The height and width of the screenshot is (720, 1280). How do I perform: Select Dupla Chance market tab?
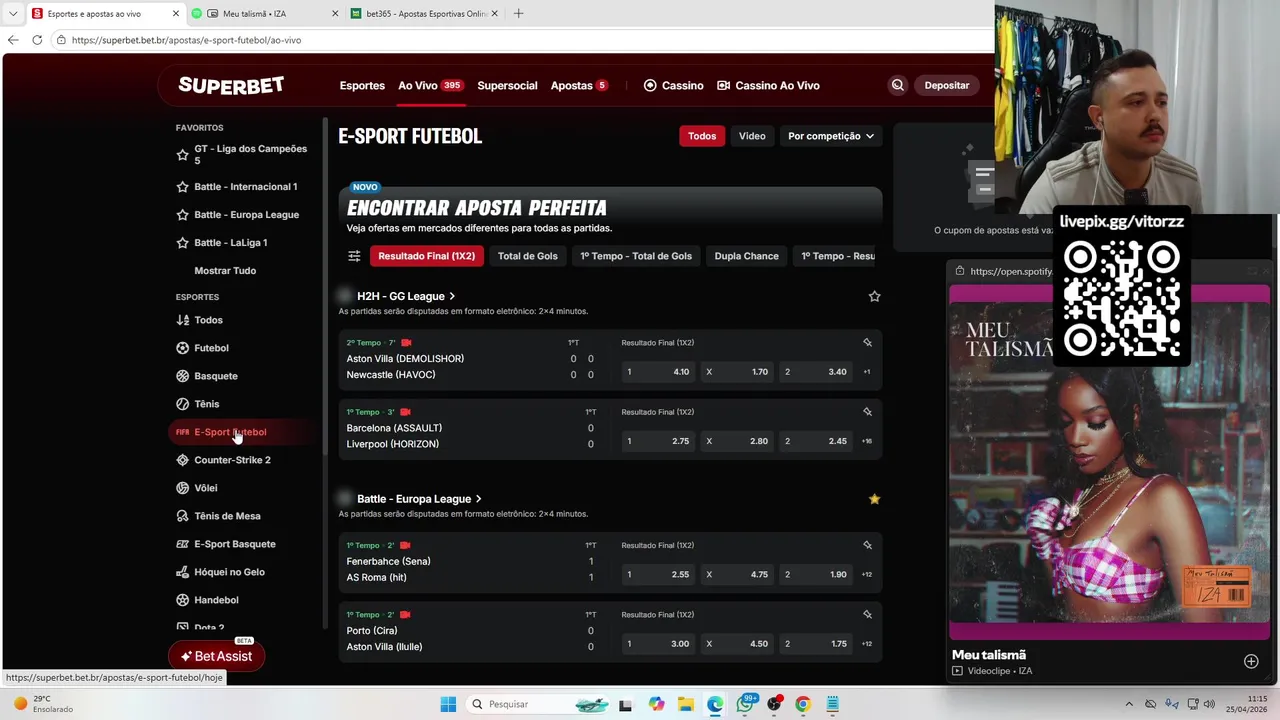(746, 256)
